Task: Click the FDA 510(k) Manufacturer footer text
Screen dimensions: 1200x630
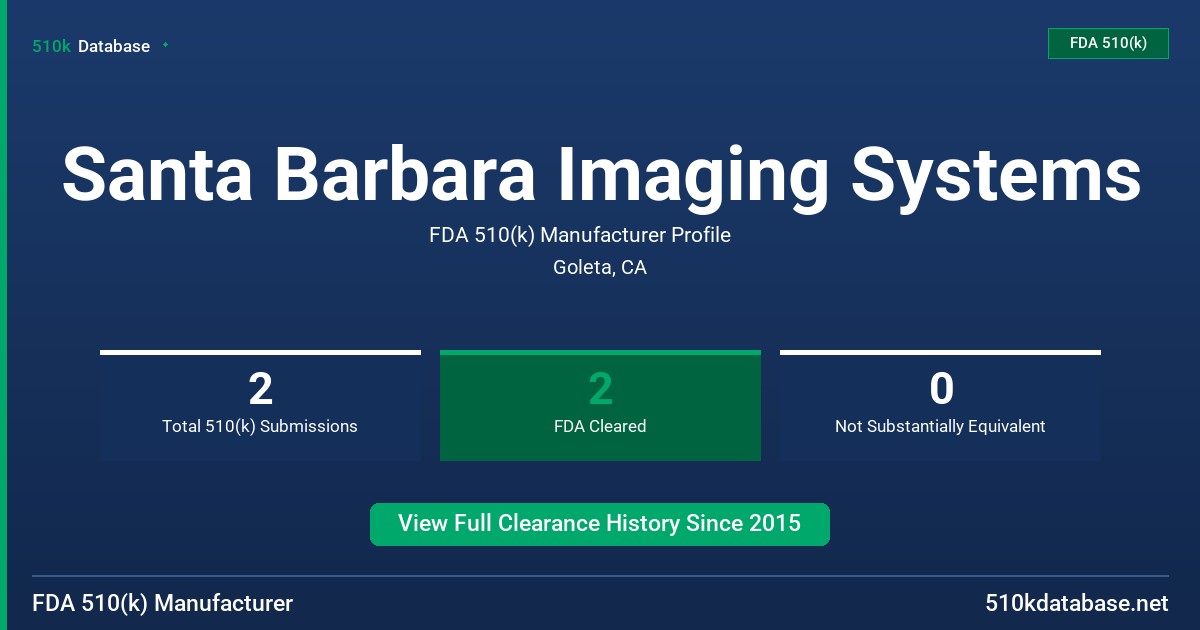Action: (163, 604)
